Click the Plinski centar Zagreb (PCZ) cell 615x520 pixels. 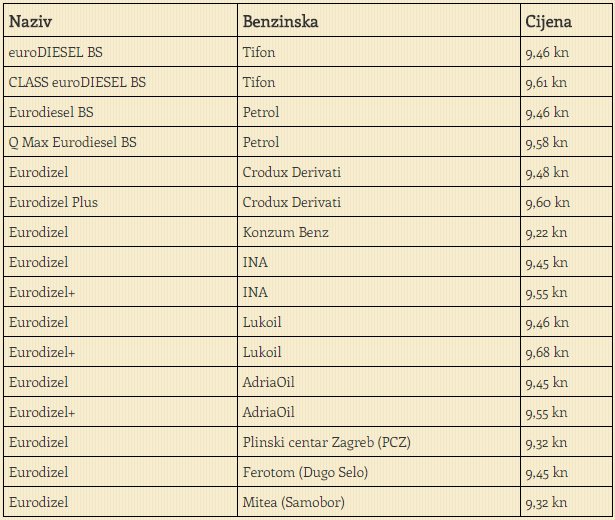(327, 442)
